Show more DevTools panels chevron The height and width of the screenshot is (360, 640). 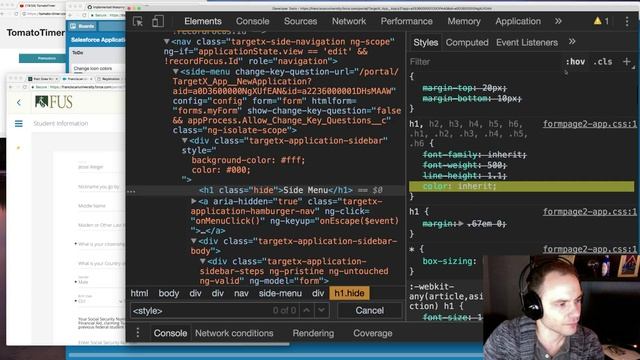click(558, 21)
